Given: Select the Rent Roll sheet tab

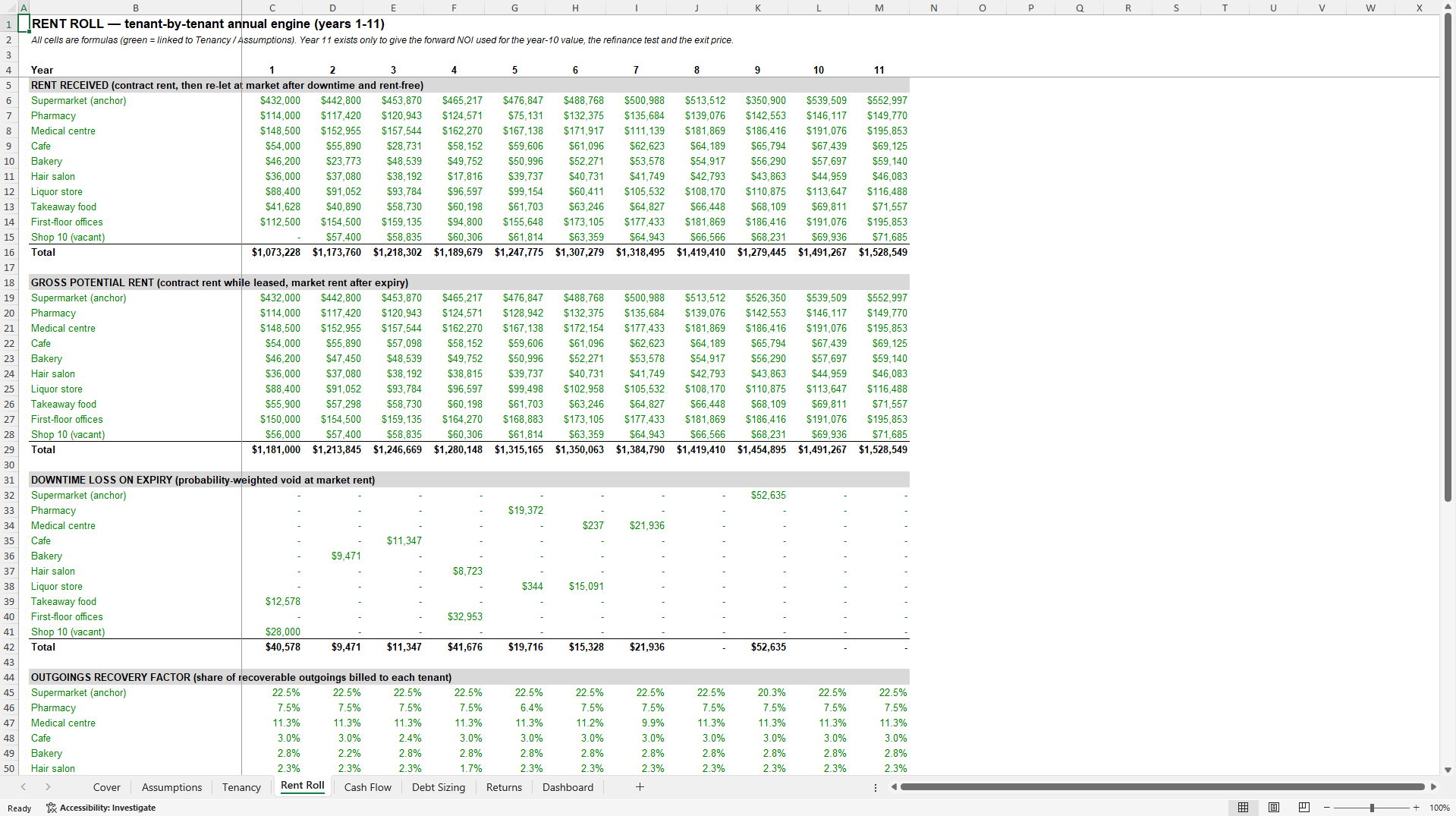Looking at the screenshot, I should pos(302,786).
